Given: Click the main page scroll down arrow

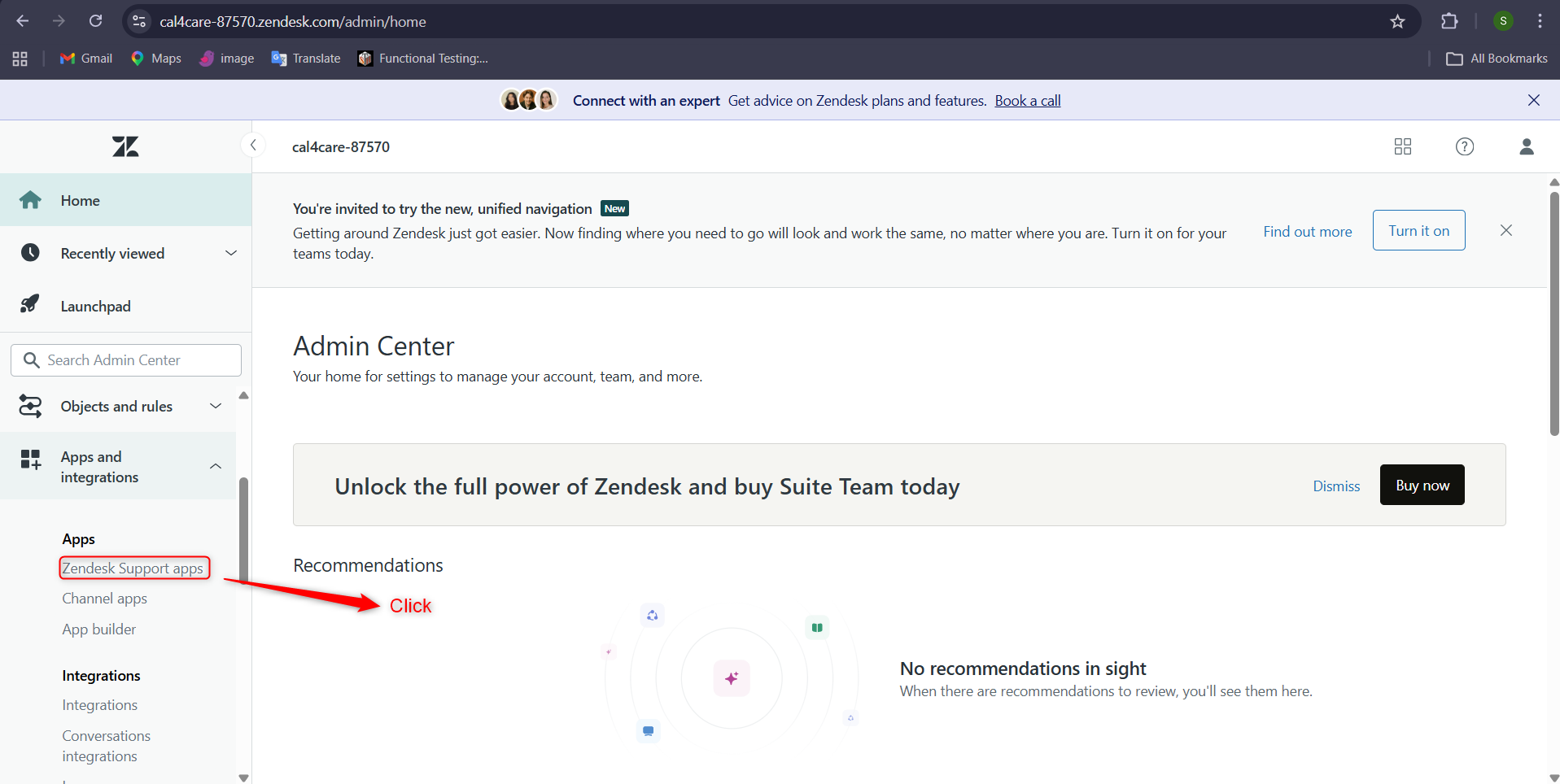Looking at the screenshot, I should click(1554, 778).
